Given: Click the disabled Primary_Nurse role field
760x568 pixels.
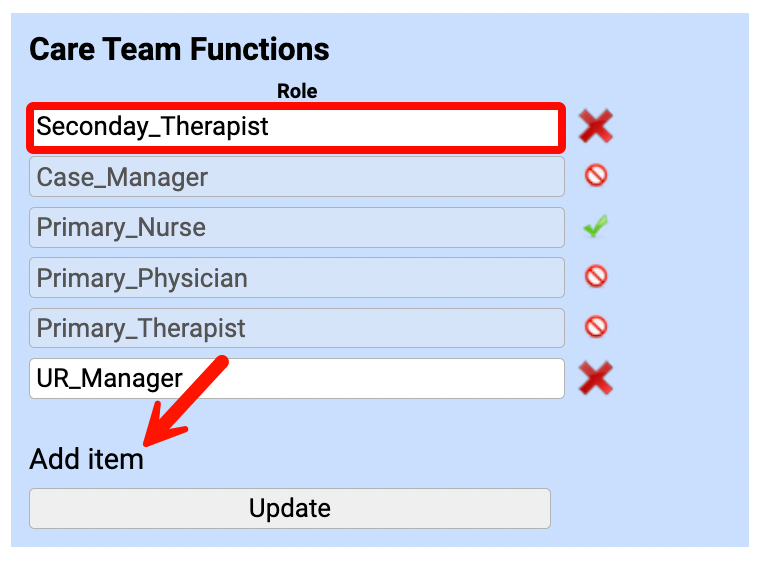Looking at the screenshot, I should 295,228.
